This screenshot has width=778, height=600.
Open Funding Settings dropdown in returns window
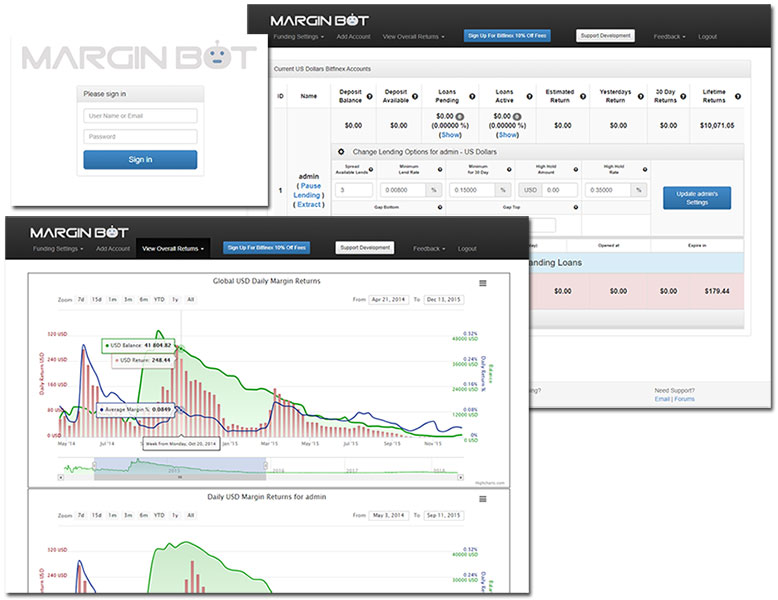point(58,249)
